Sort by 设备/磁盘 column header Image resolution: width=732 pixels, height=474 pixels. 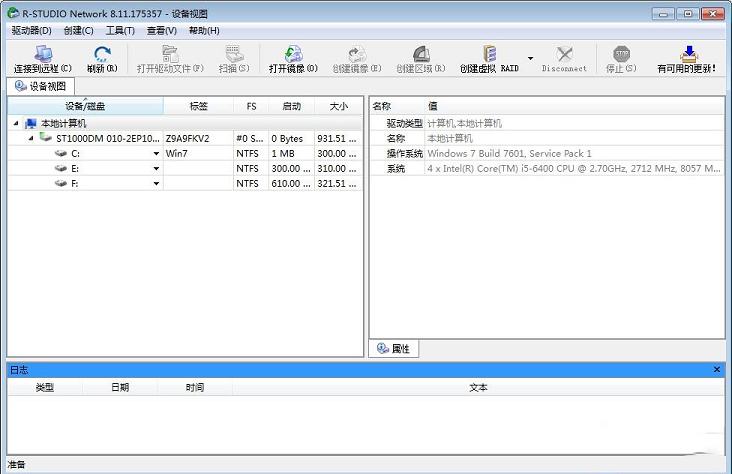[85, 106]
